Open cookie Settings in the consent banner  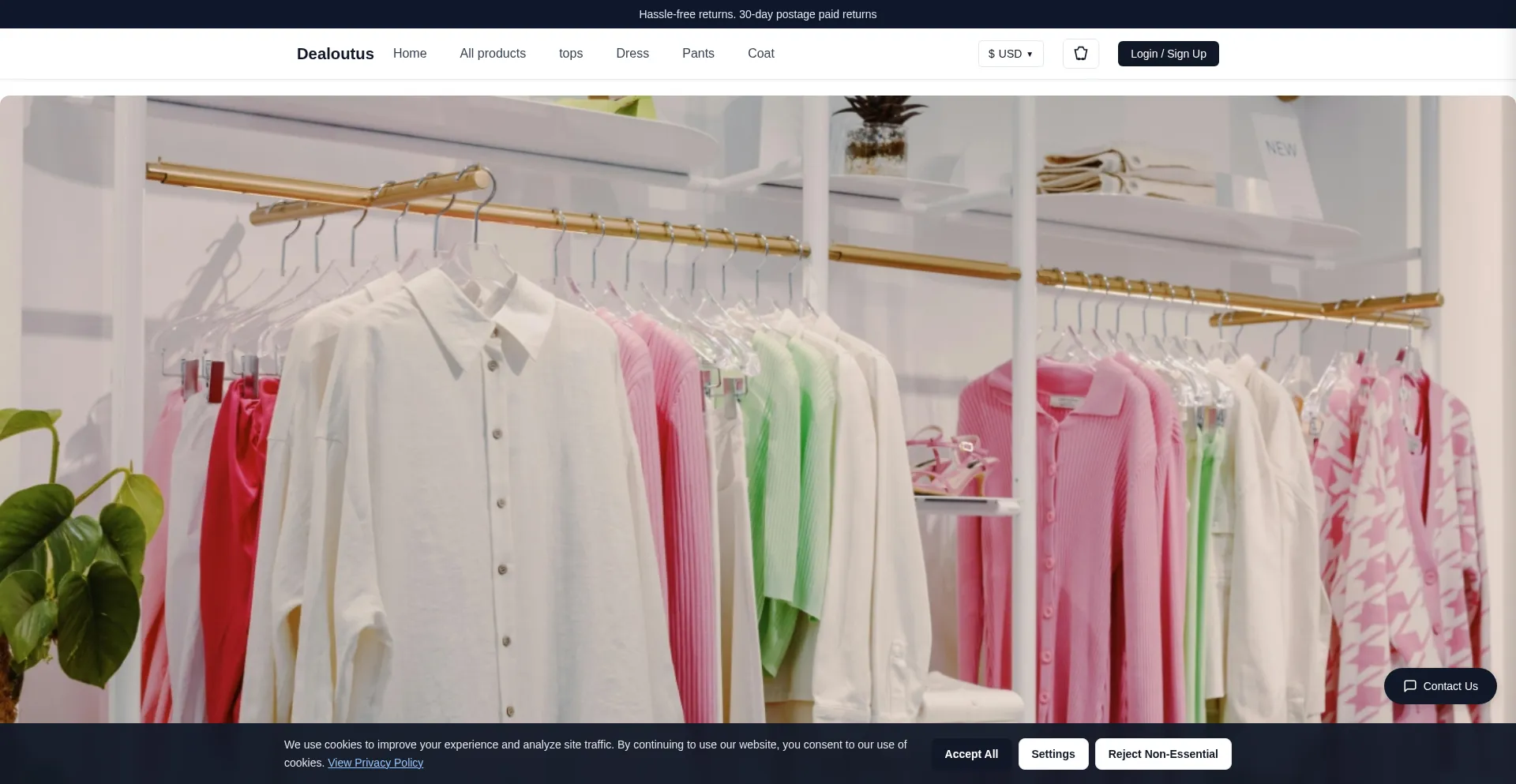[1053, 754]
